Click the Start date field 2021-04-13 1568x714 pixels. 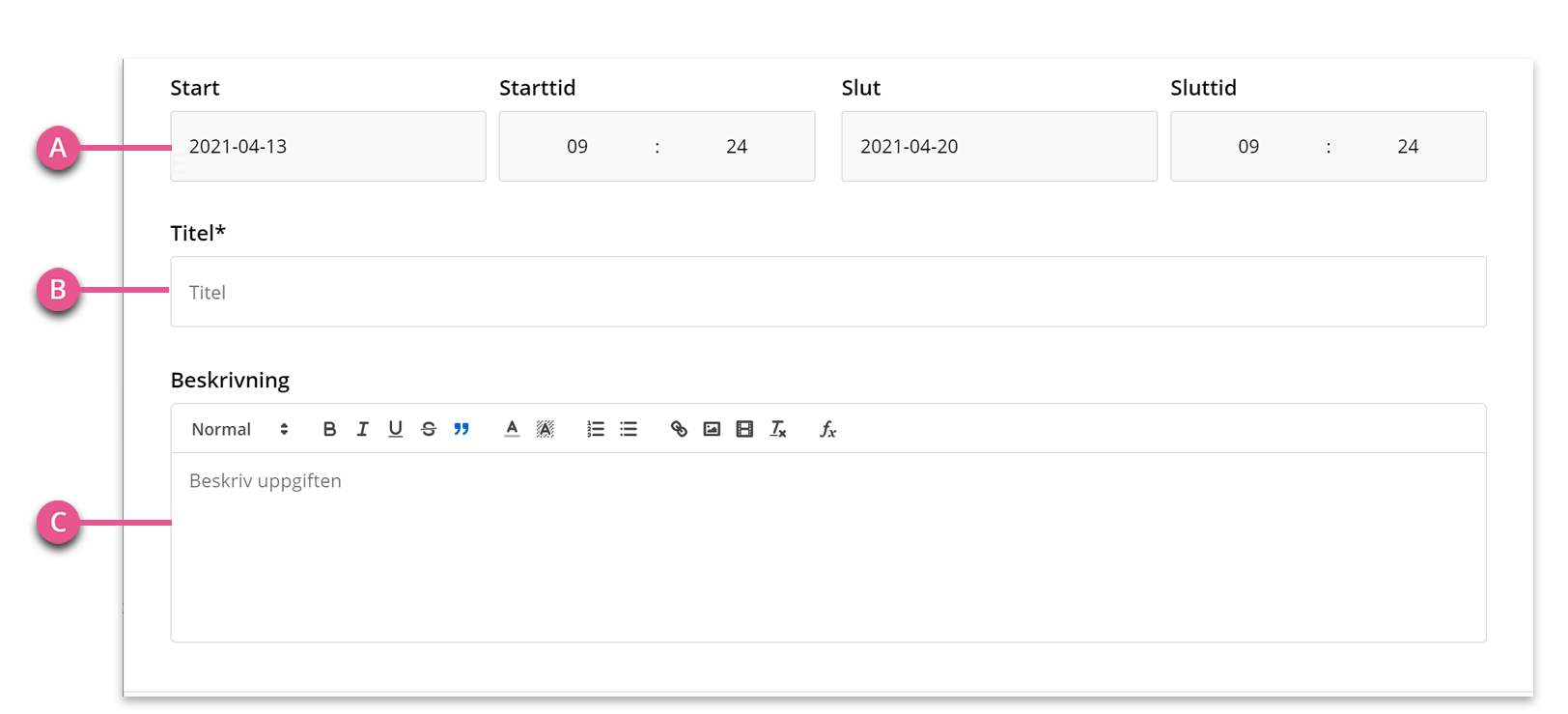click(x=328, y=146)
